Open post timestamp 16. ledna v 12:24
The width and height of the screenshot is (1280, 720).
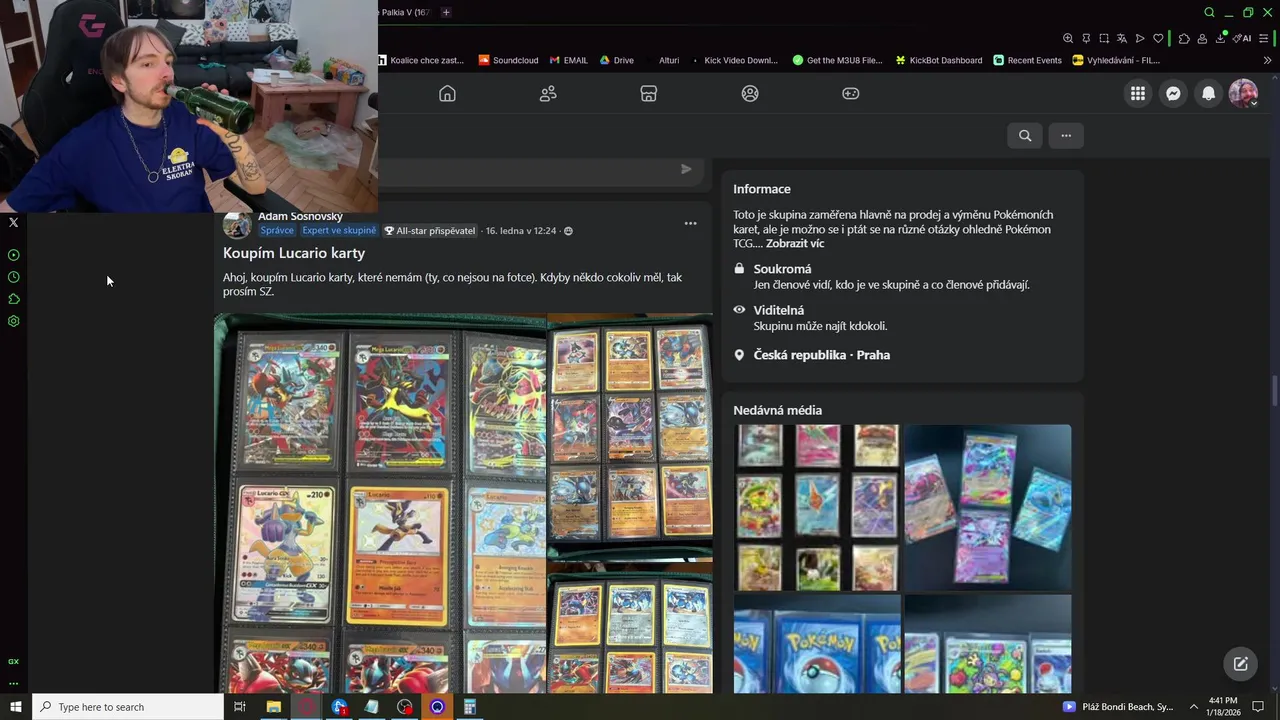(x=520, y=230)
